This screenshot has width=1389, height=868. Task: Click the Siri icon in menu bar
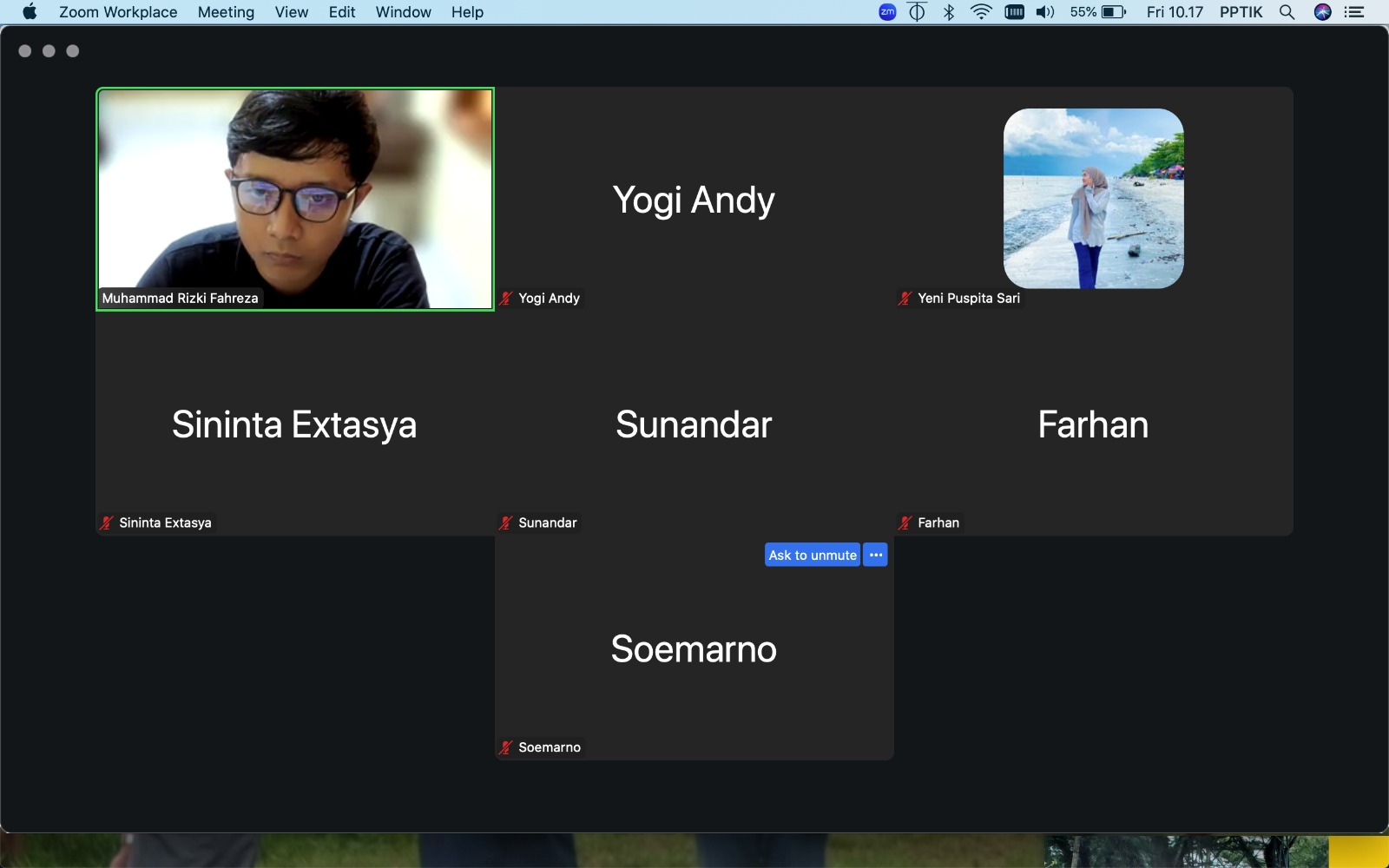click(1323, 12)
